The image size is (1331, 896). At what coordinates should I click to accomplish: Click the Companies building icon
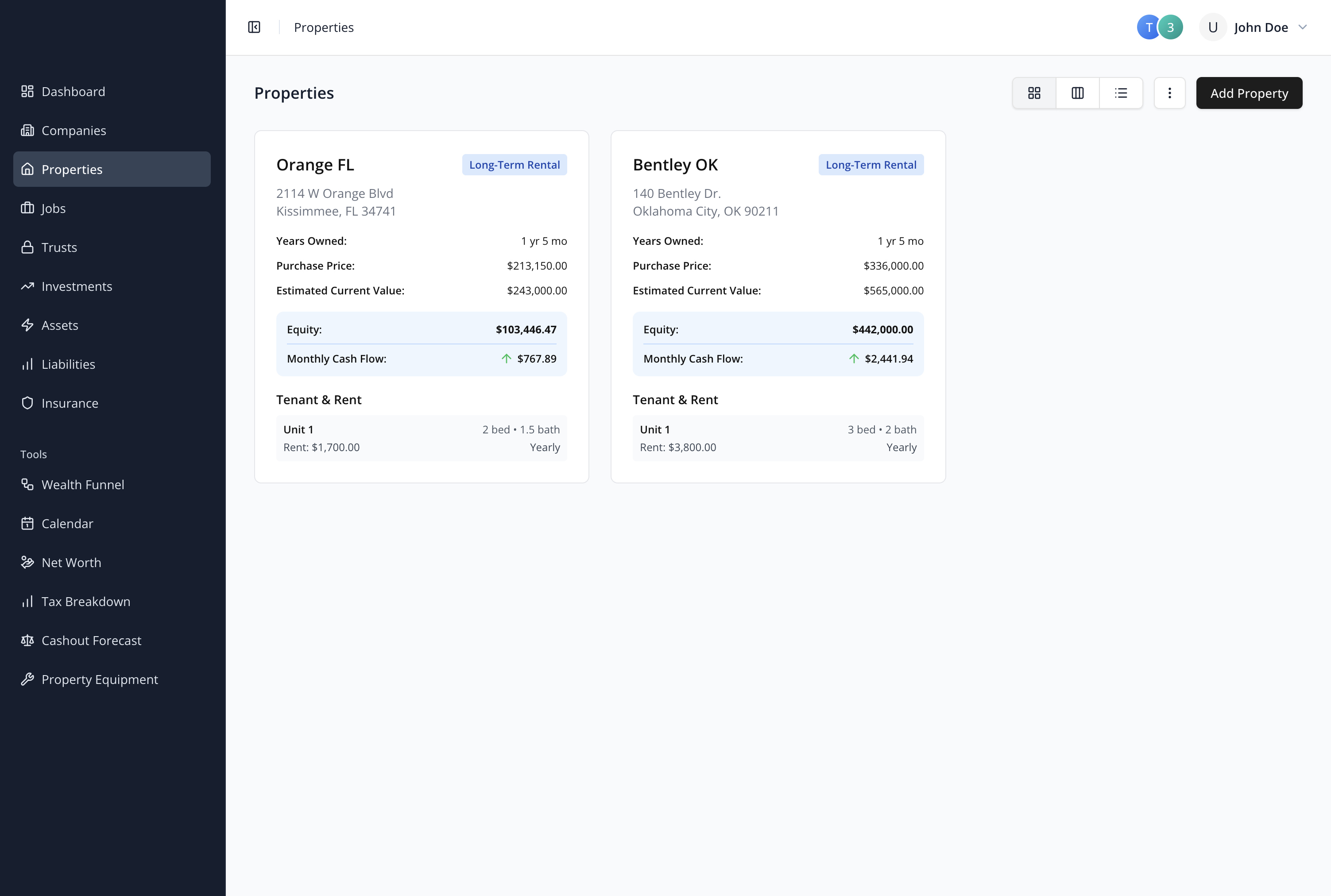[27, 130]
